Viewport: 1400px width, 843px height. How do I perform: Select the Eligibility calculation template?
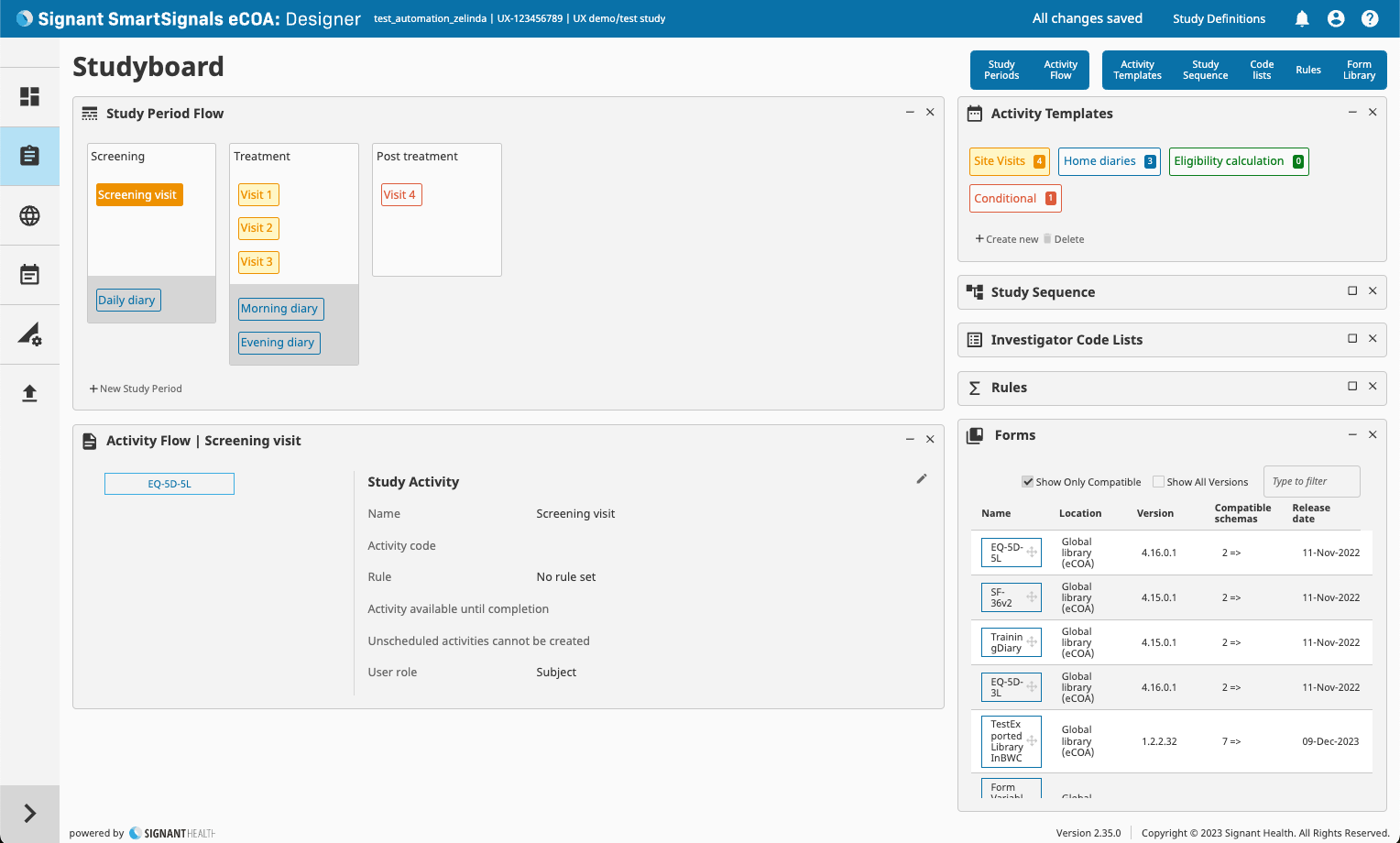click(x=1239, y=161)
